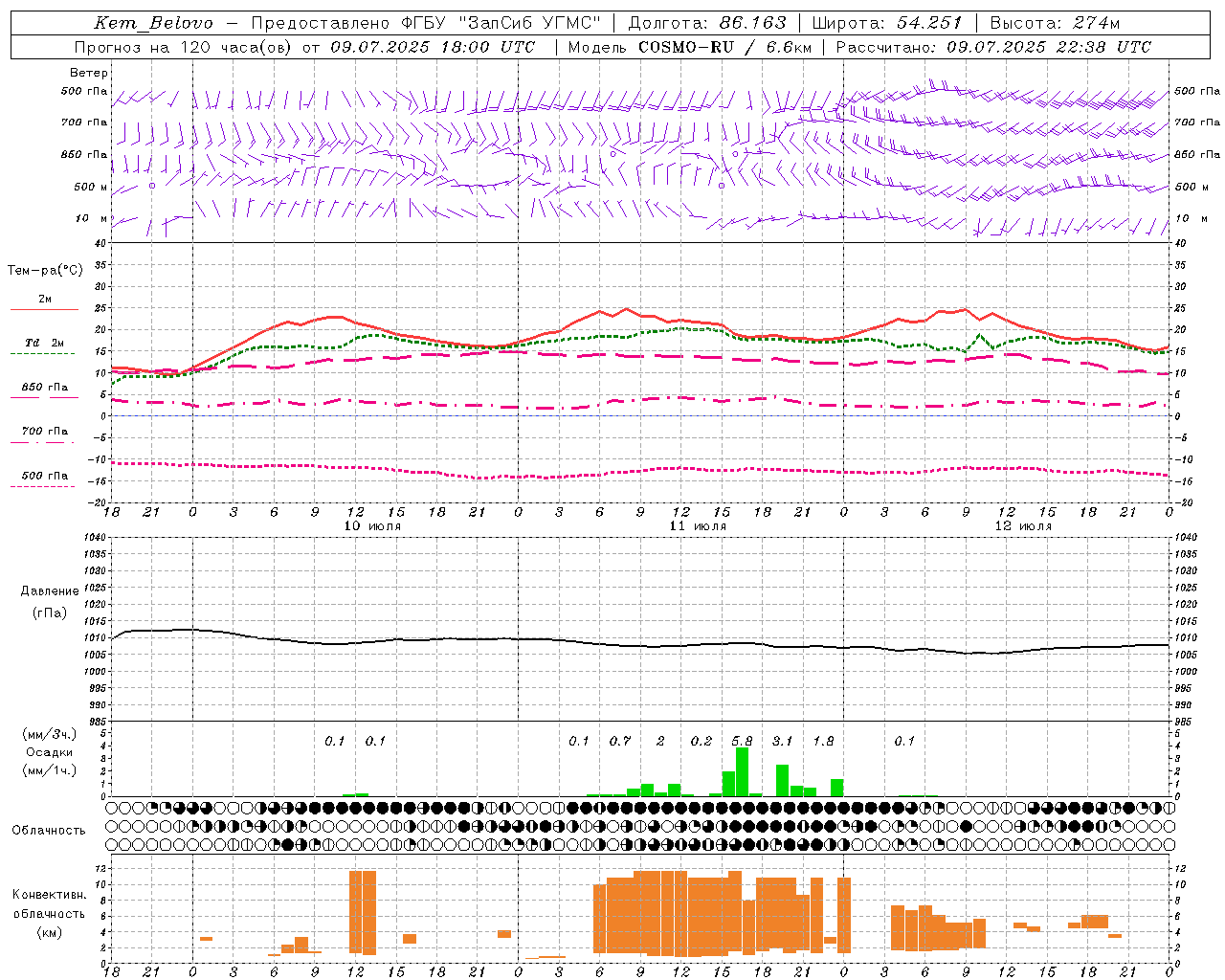1225x980 pixels.
Task: Click the station name Kem_Belovo
Action: point(153,23)
